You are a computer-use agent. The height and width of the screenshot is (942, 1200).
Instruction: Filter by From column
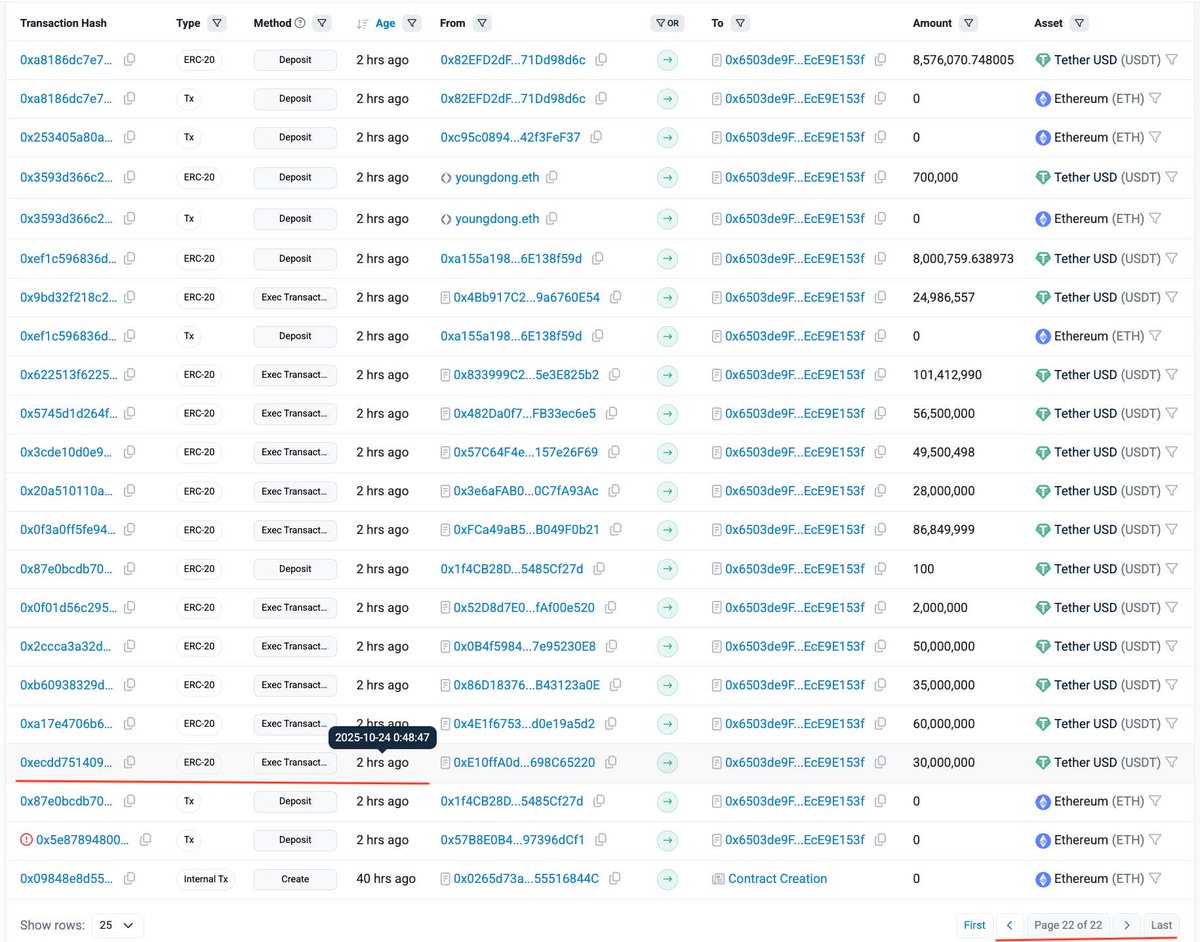[x=482, y=23]
